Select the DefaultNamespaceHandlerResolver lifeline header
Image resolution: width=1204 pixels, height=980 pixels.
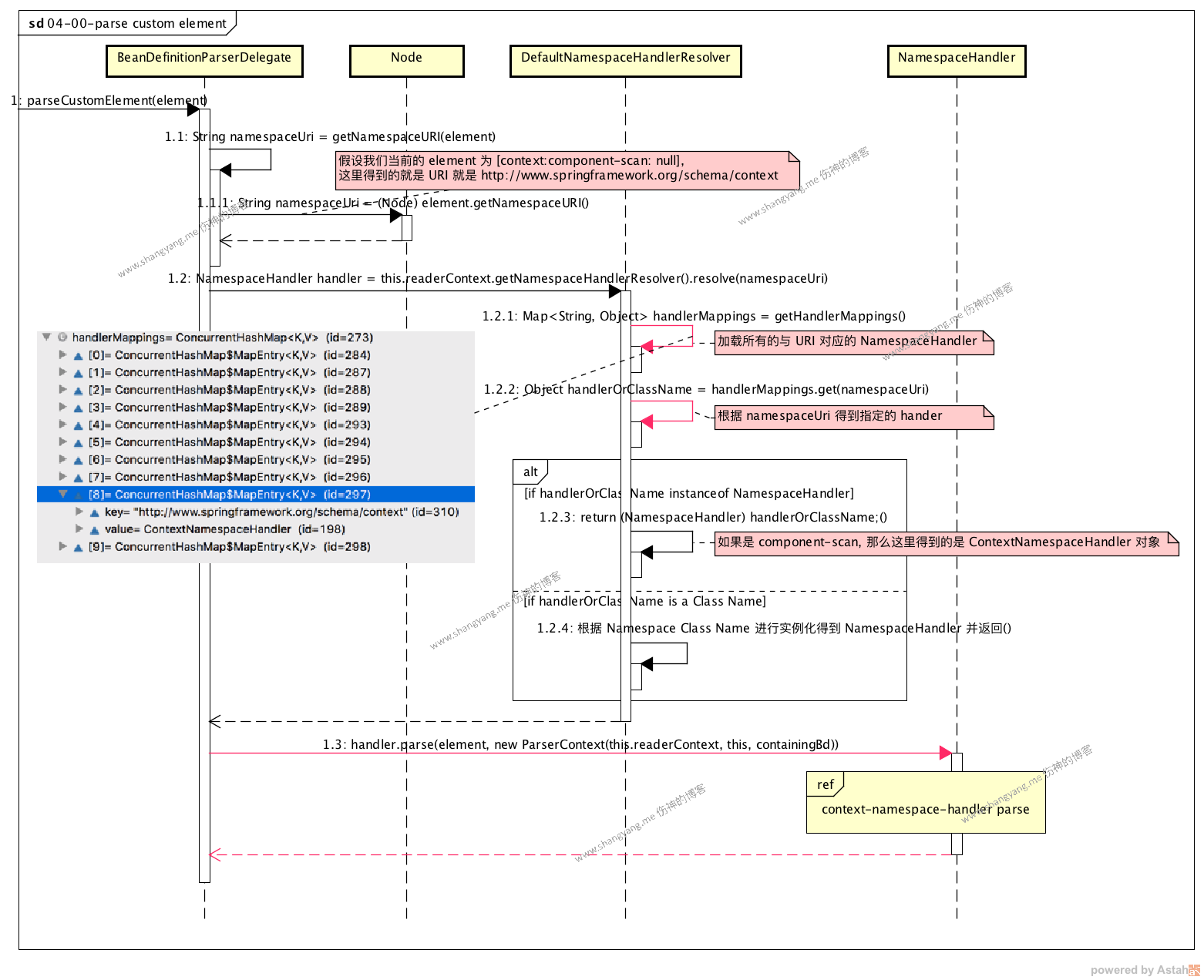(x=625, y=61)
